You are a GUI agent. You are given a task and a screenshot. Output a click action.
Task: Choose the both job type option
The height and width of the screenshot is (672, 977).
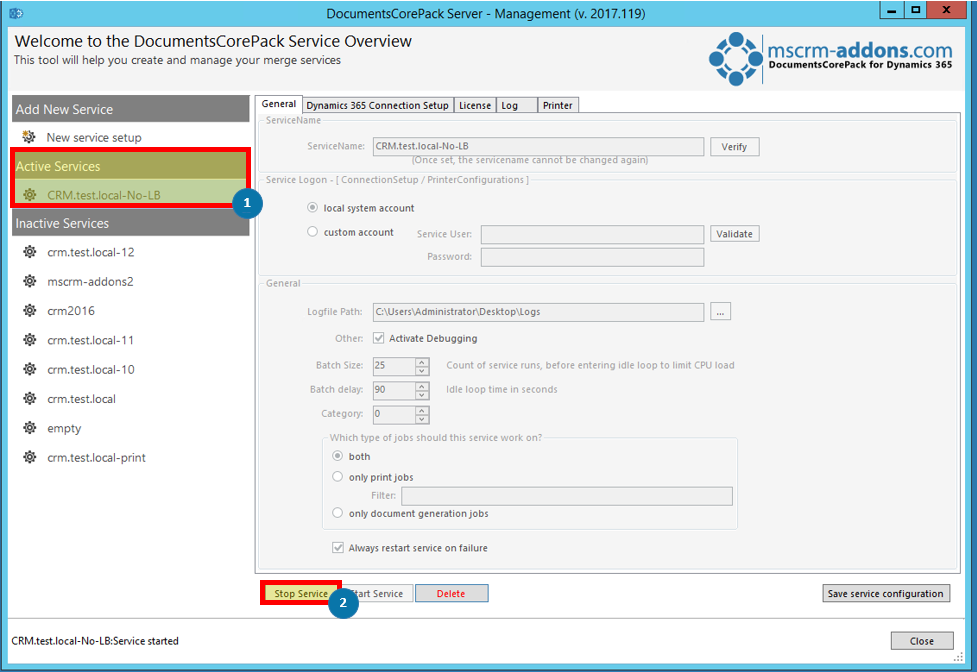pos(337,456)
